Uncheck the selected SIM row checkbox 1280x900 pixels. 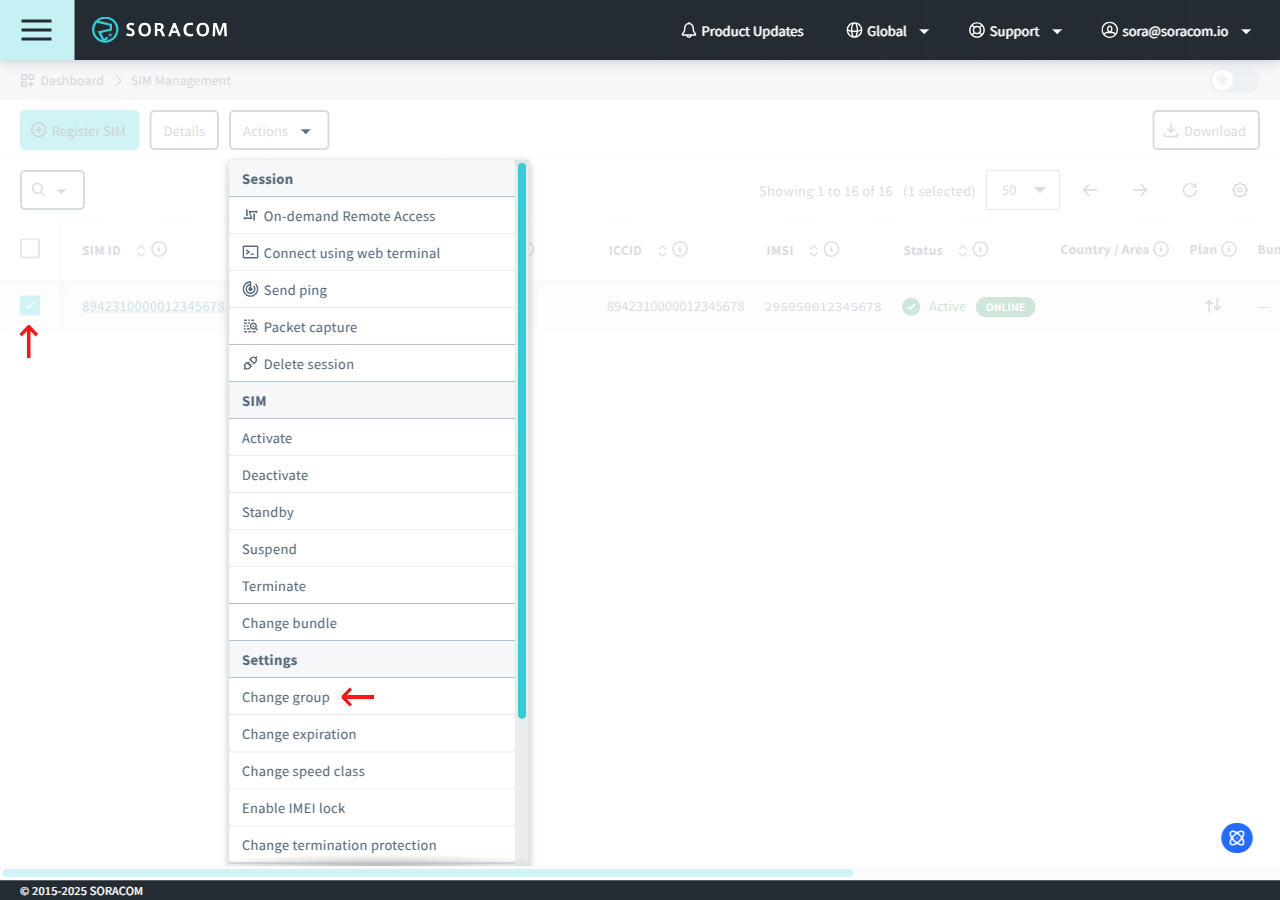tap(30, 305)
